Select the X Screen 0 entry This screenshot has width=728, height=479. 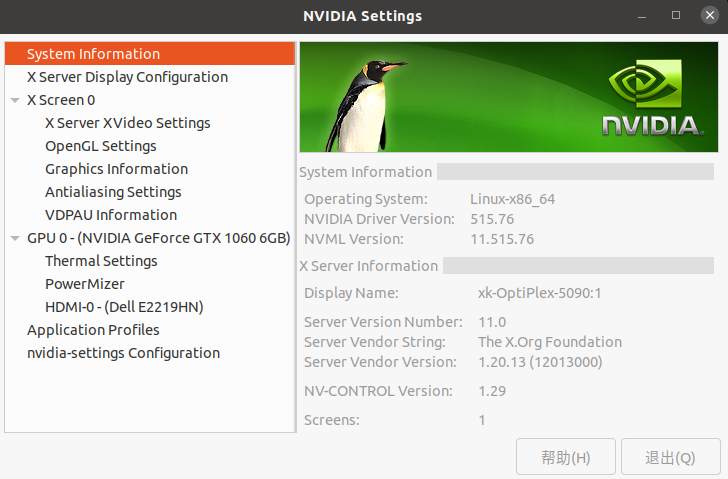click(61, 100)
